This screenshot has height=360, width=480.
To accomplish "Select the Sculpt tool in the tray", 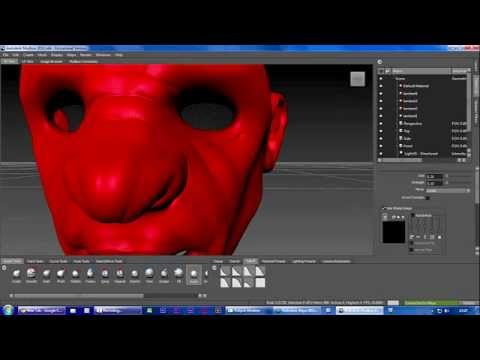I will (16, 275).
